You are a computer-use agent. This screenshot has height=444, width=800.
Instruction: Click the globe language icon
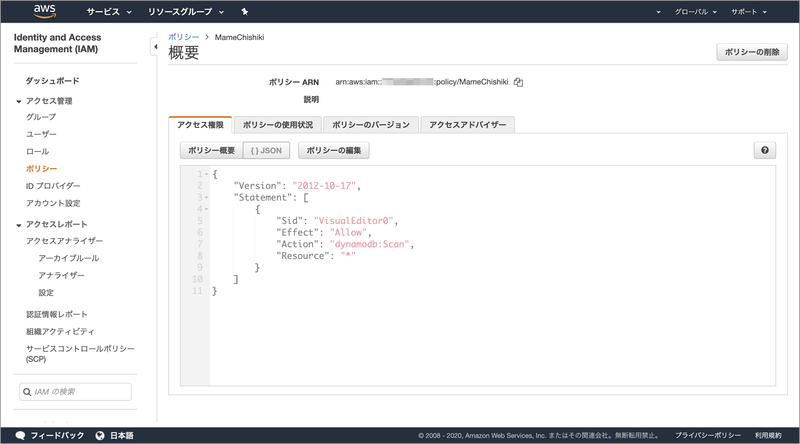(x=100, y=435)
